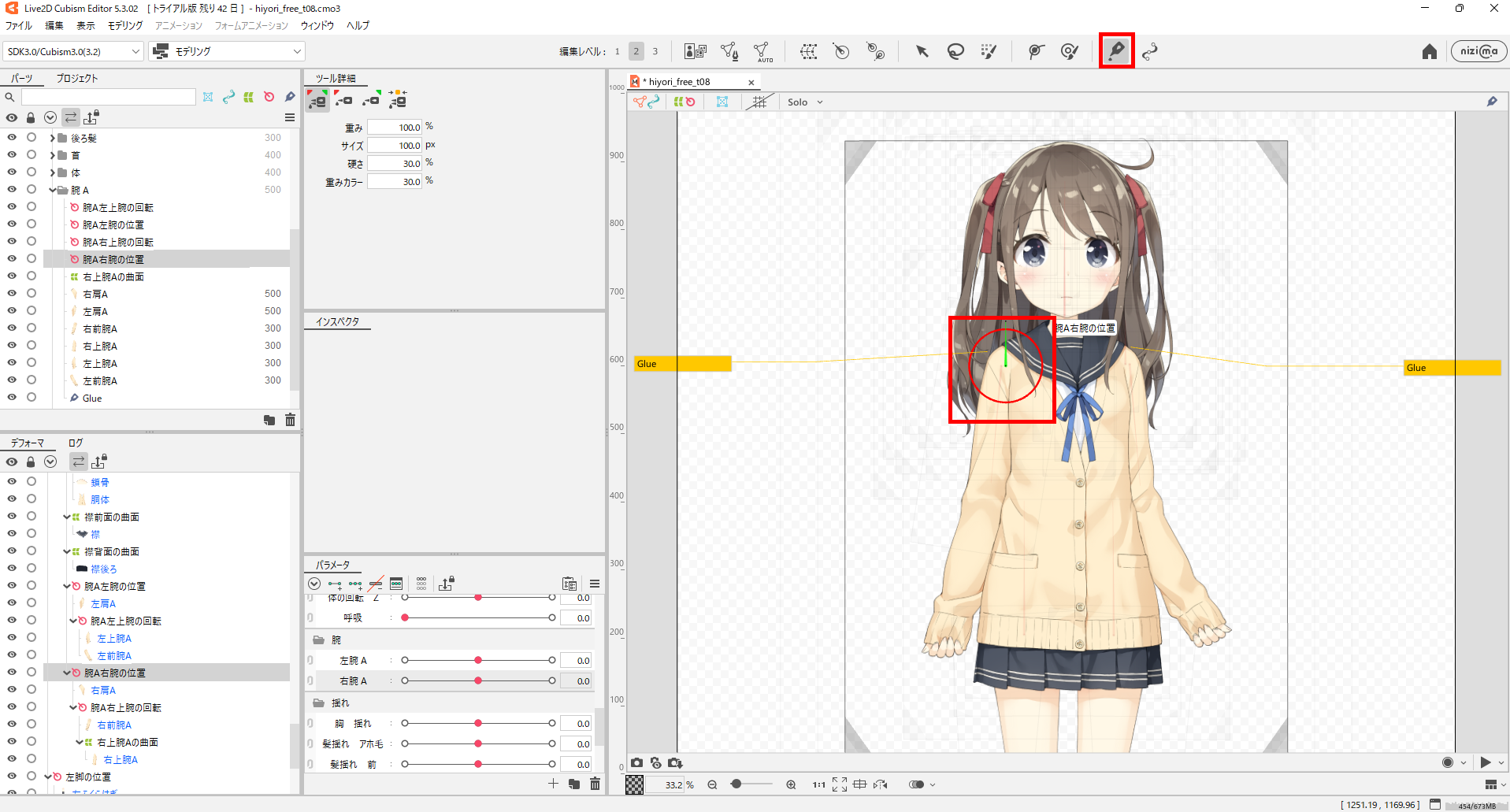1510x812 pixels.
Task: Create a rotation deformer from the toolbar
Action: [x=841, y=52]
